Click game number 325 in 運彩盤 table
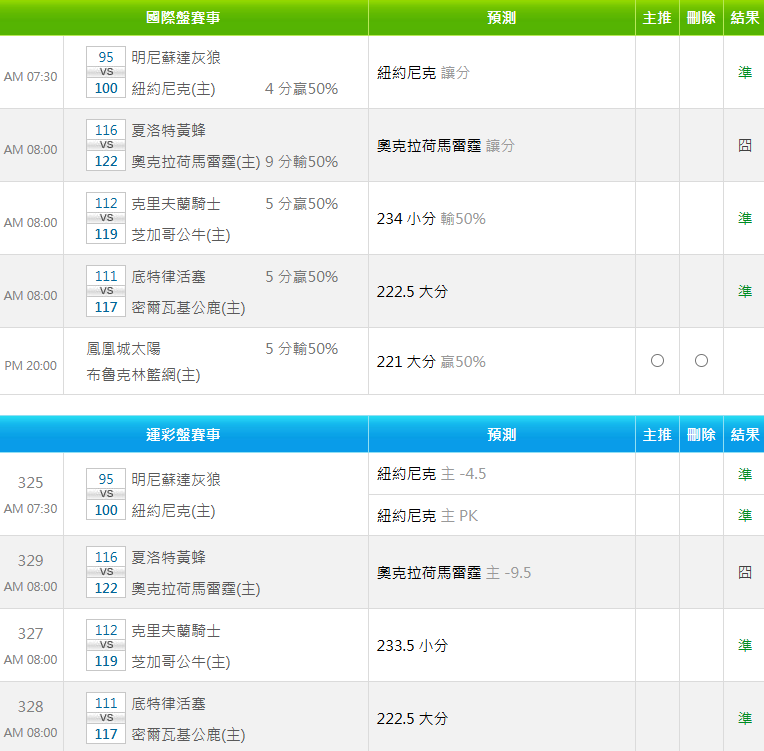 (31, 483)
